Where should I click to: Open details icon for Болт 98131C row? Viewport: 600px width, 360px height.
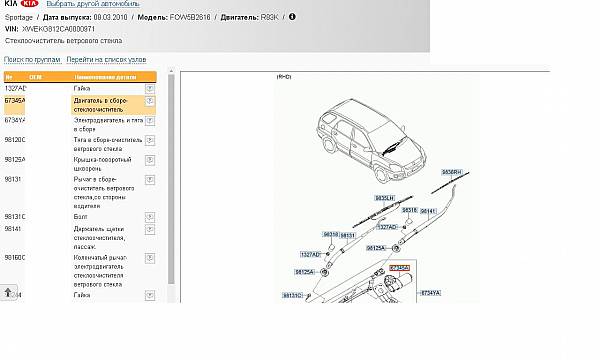point(150,217)
